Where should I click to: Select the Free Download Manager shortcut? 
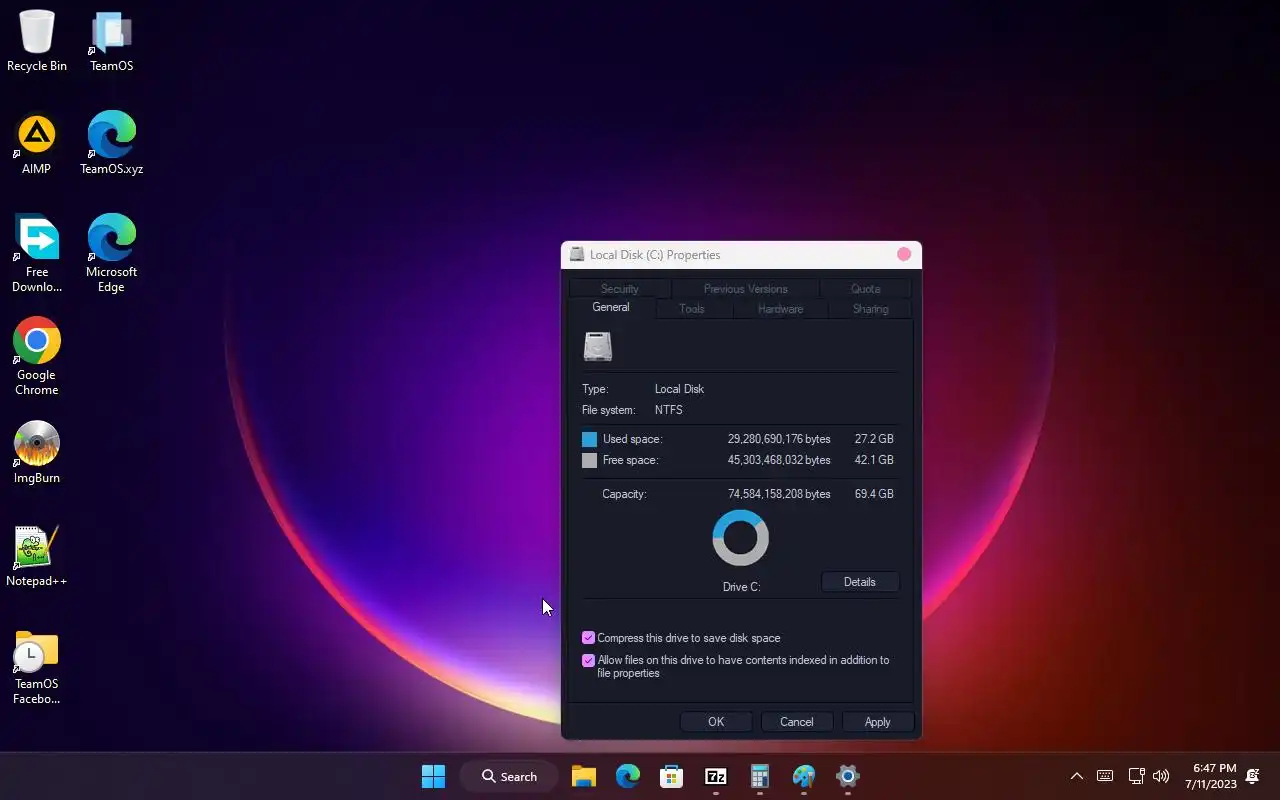(x=37, y=254)
